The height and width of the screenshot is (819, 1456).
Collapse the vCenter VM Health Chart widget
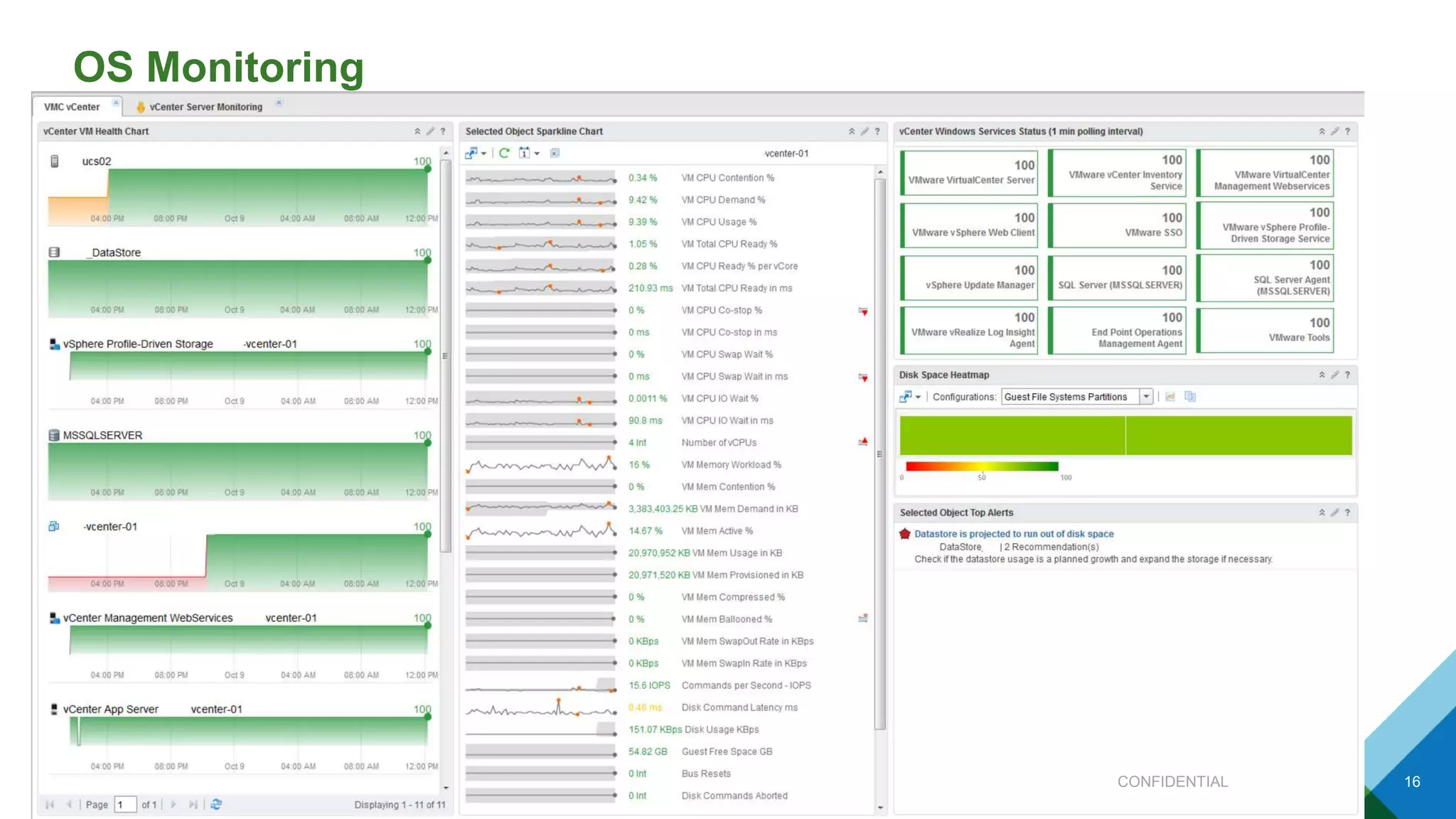click(417, 132)
